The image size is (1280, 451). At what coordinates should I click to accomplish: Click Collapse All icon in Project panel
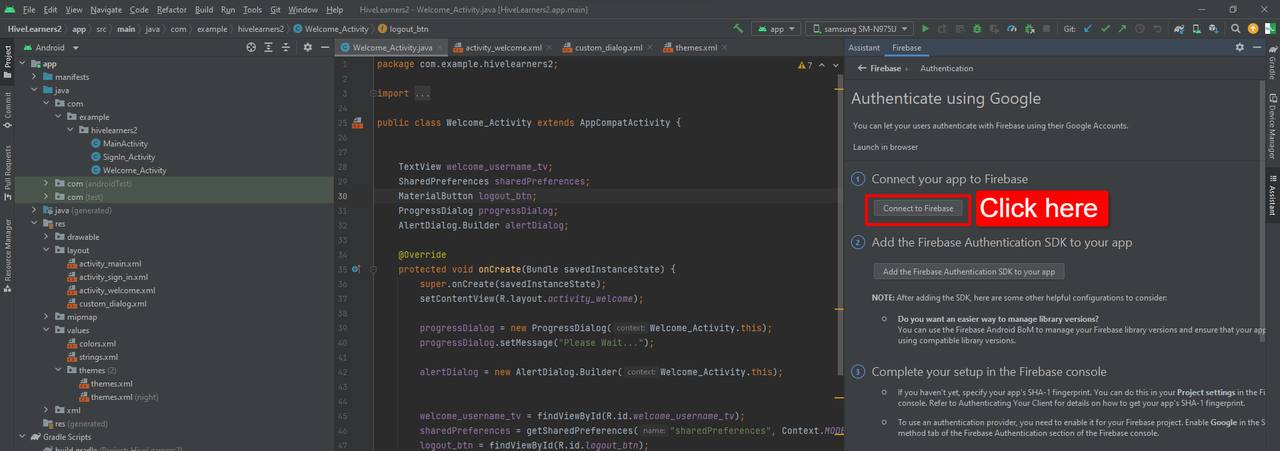pos(288,47)
